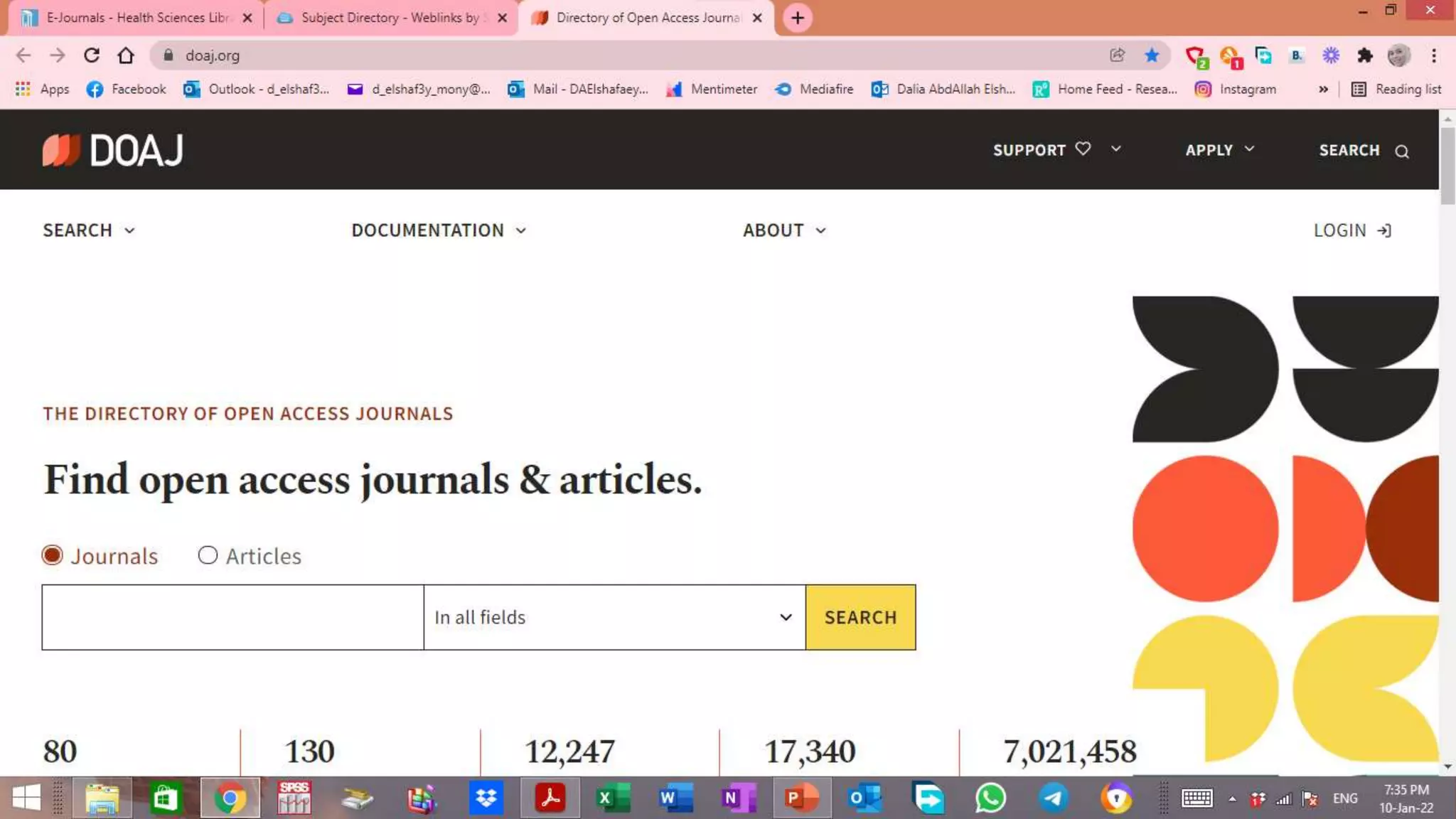Click the journal search text field

coord(232,617)
